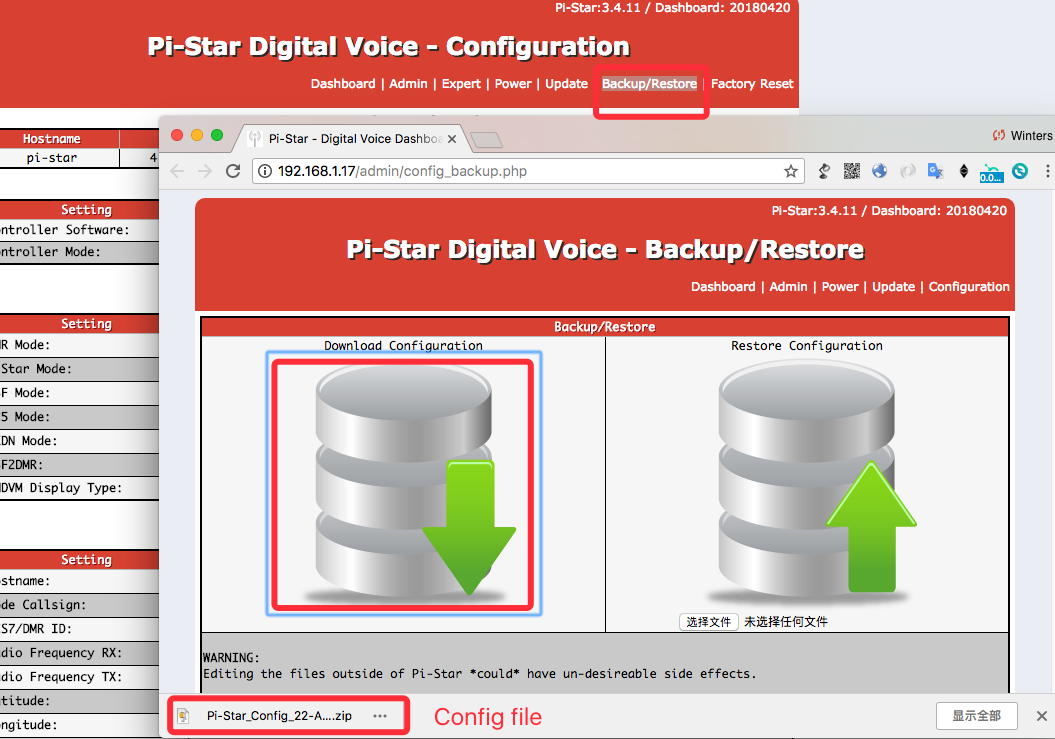Open Update link in Configuration window
This screenshot has width=1055, height=739.
pos(567,83)
